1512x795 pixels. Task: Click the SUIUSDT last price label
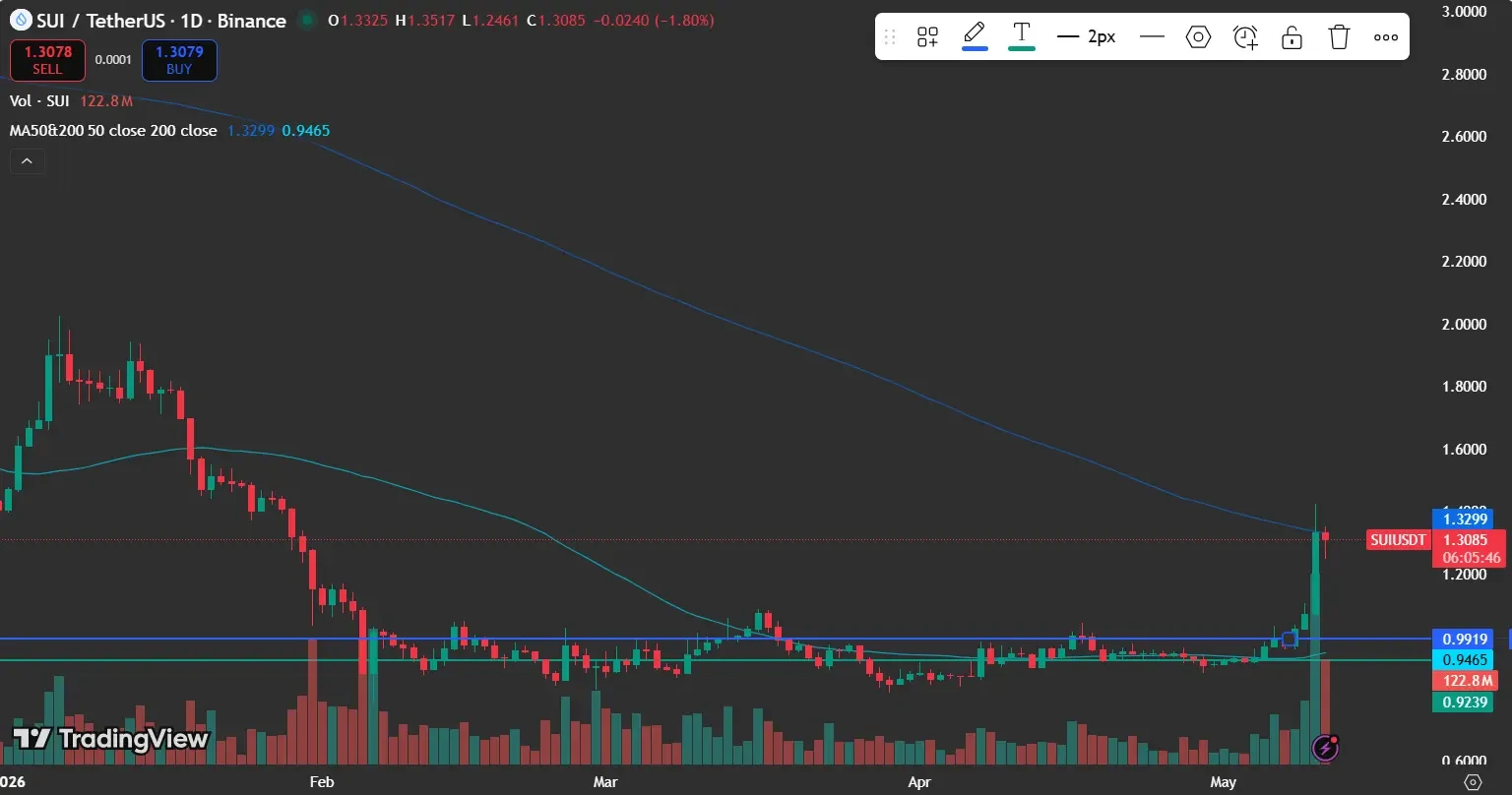(1398, 540)
